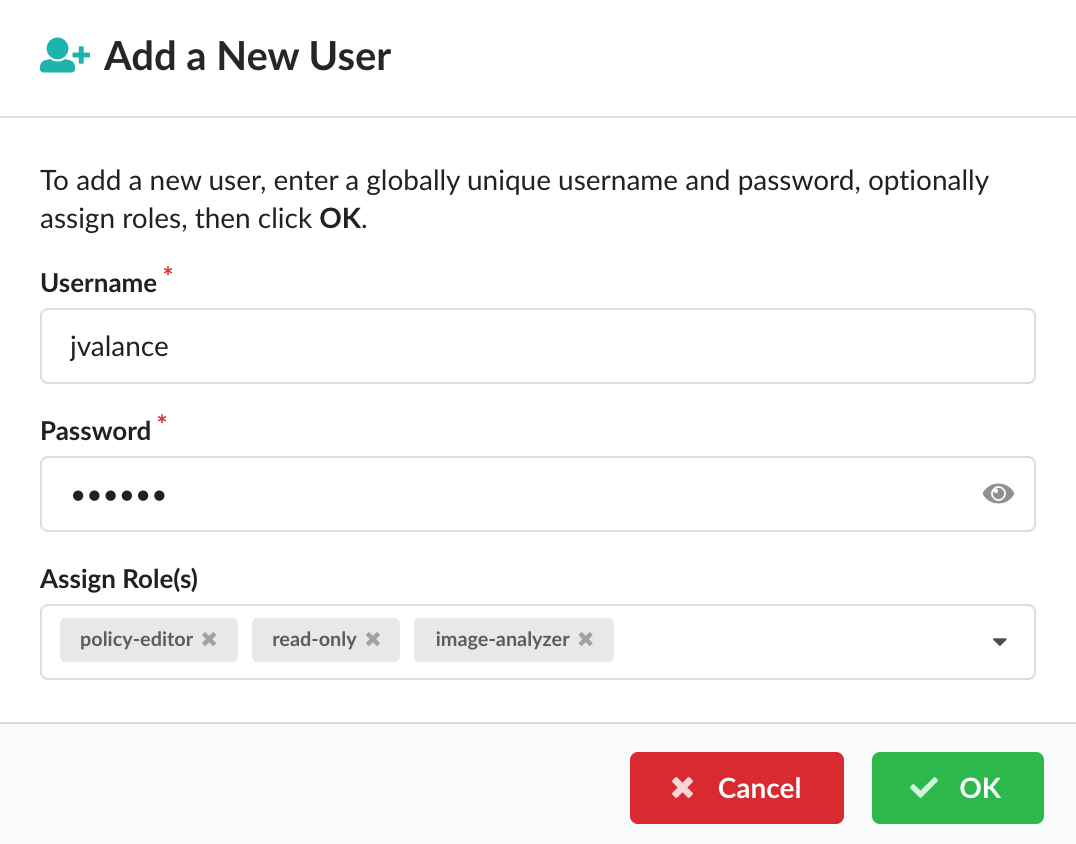The width and height of the screenshot is (1076, 844).
Task: Select the image-analyzer tag label
Action: (x=502, y=639)
